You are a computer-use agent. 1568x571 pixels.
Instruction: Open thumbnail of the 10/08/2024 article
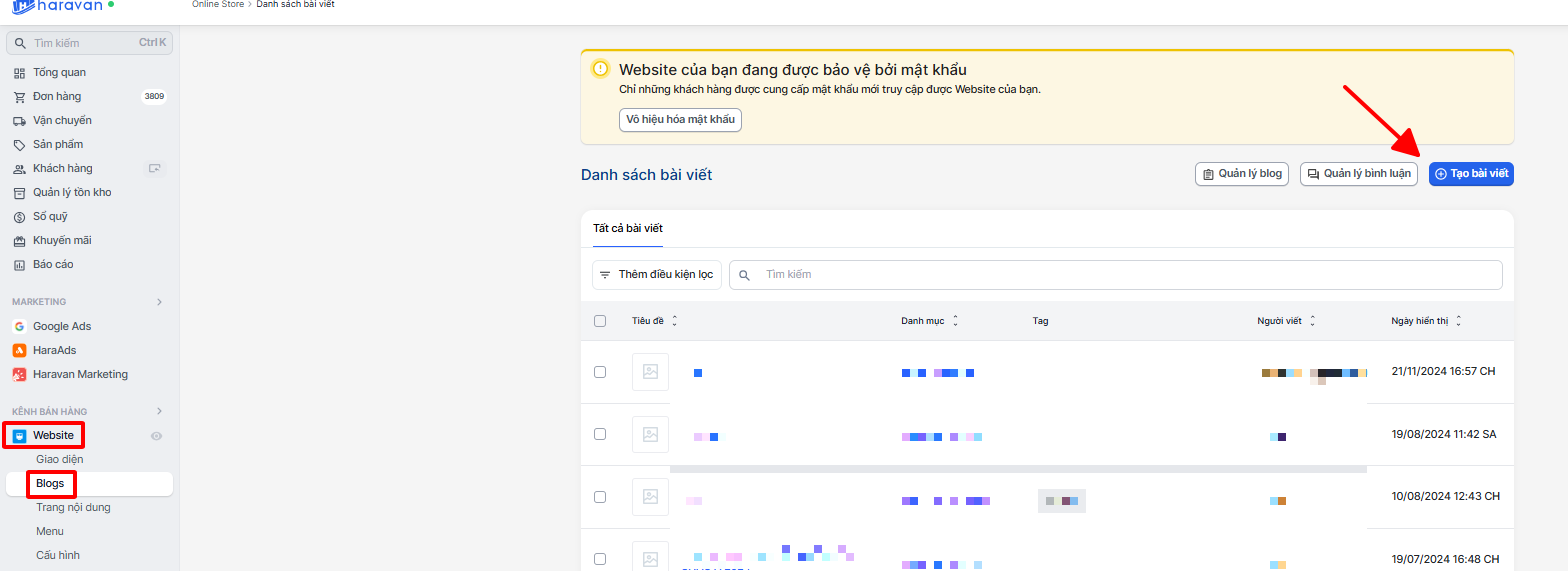(x=650, y=497)
